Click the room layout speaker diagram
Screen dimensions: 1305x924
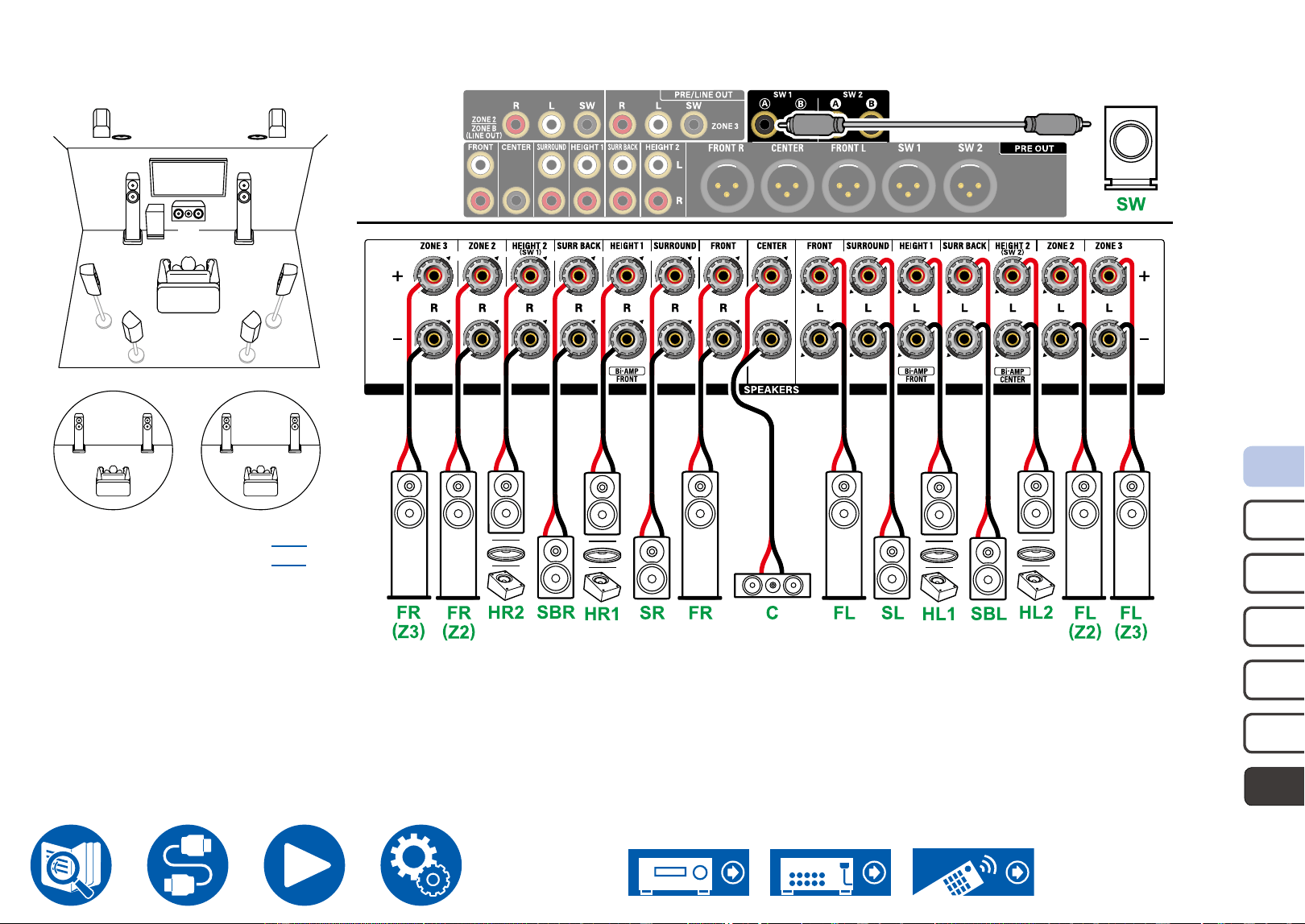coord(190,238)
